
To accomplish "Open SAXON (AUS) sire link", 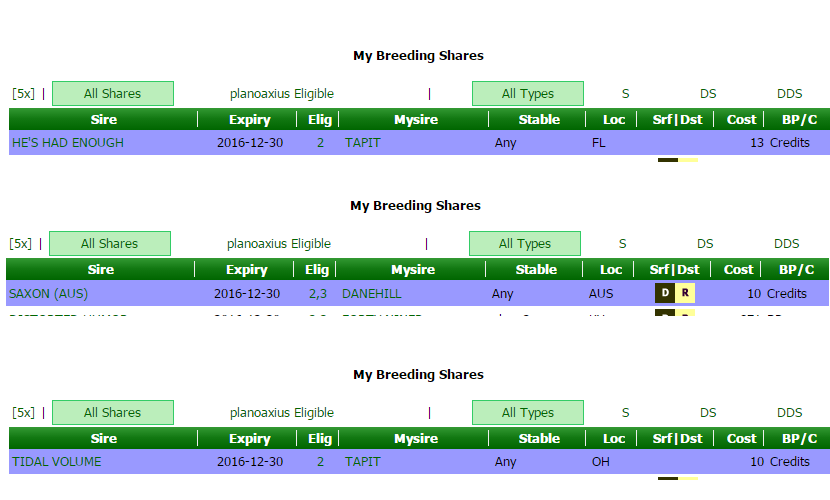I will pyautogui.click(x=48, y=294).
